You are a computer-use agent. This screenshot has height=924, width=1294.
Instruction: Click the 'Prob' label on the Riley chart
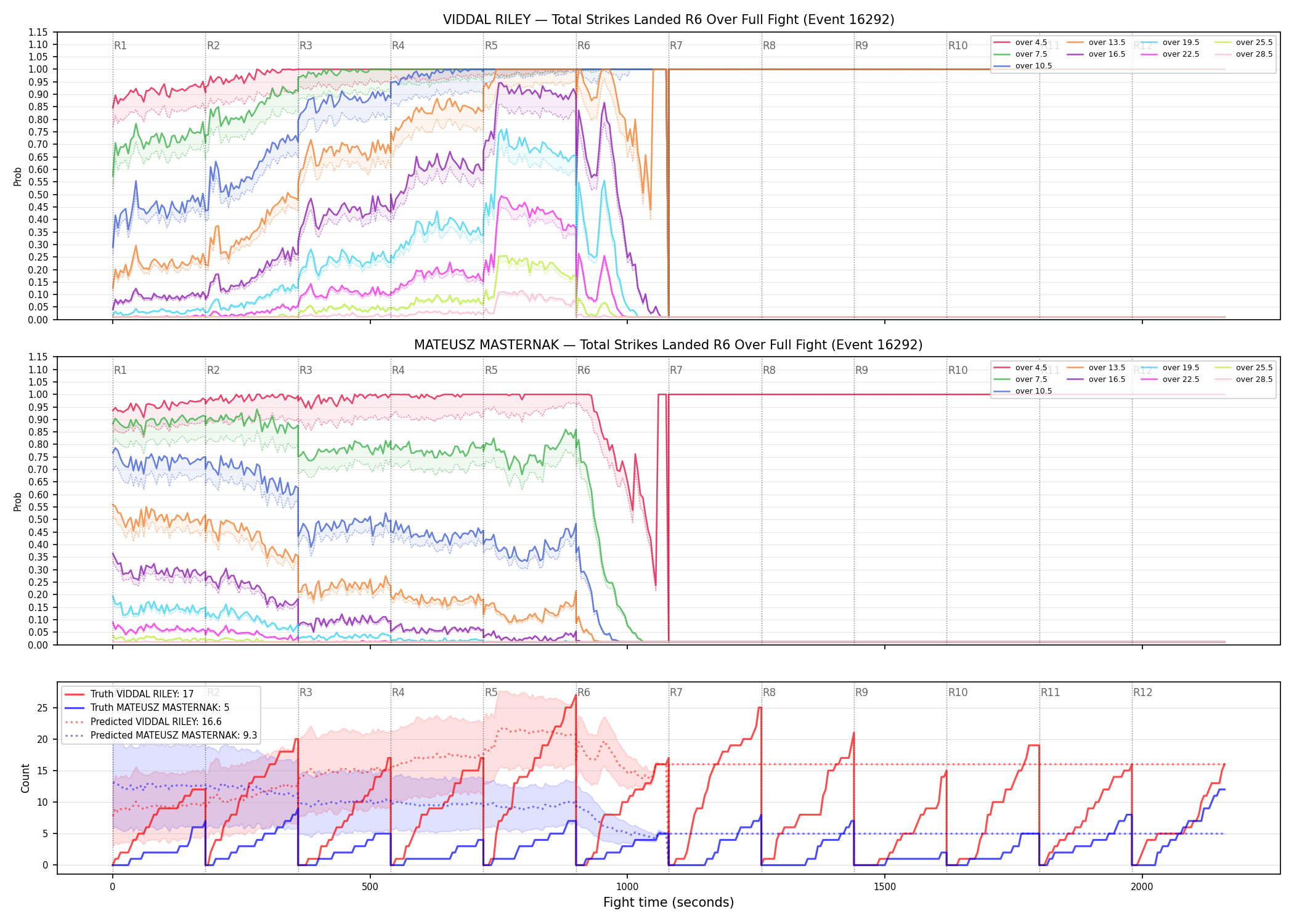(17, 177)
